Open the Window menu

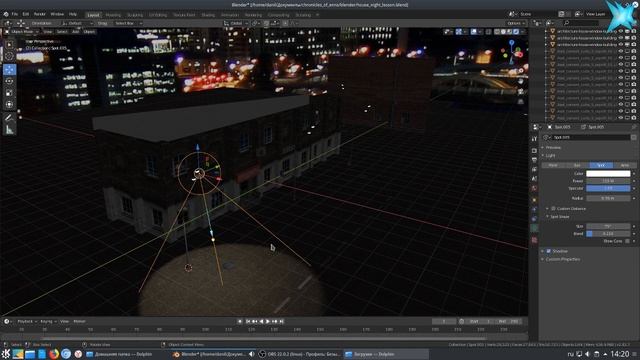click(57, 14)
